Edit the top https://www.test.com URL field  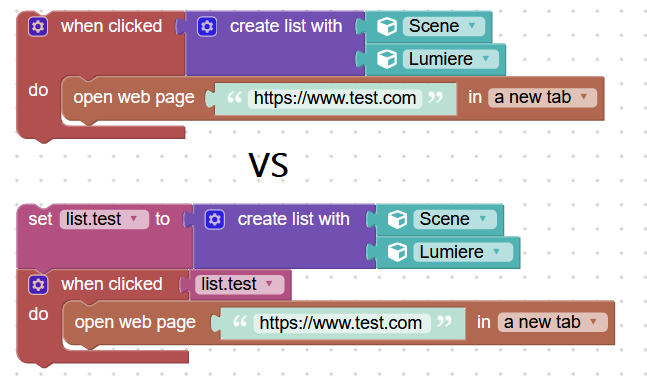(335, 99)
